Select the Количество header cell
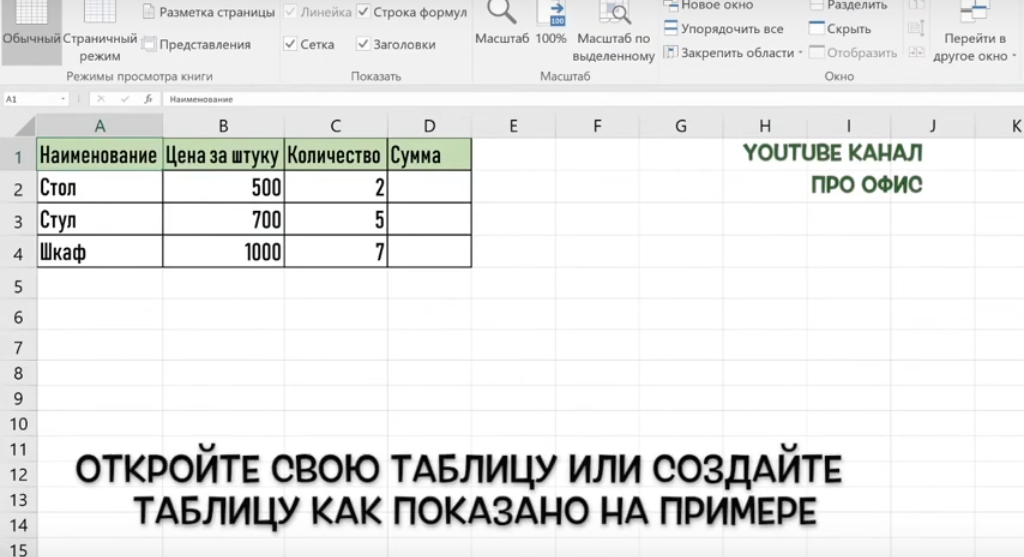 tap(336, 155)
